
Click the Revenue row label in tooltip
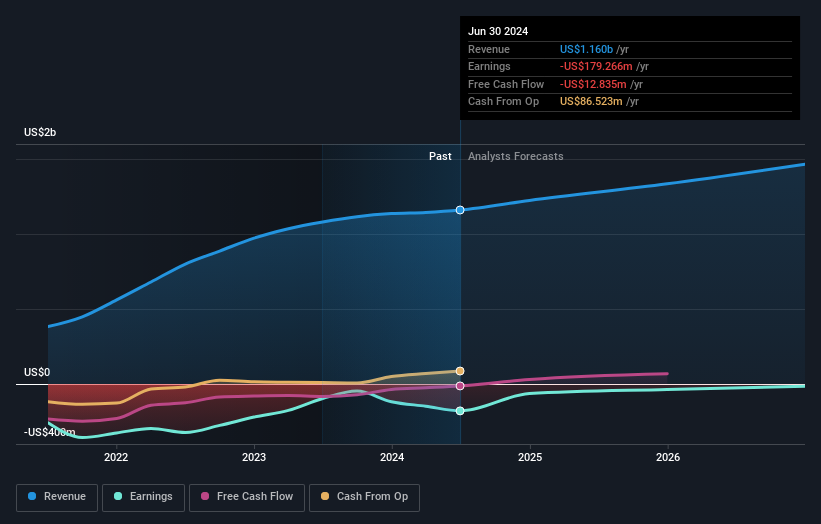pos(489,49)
